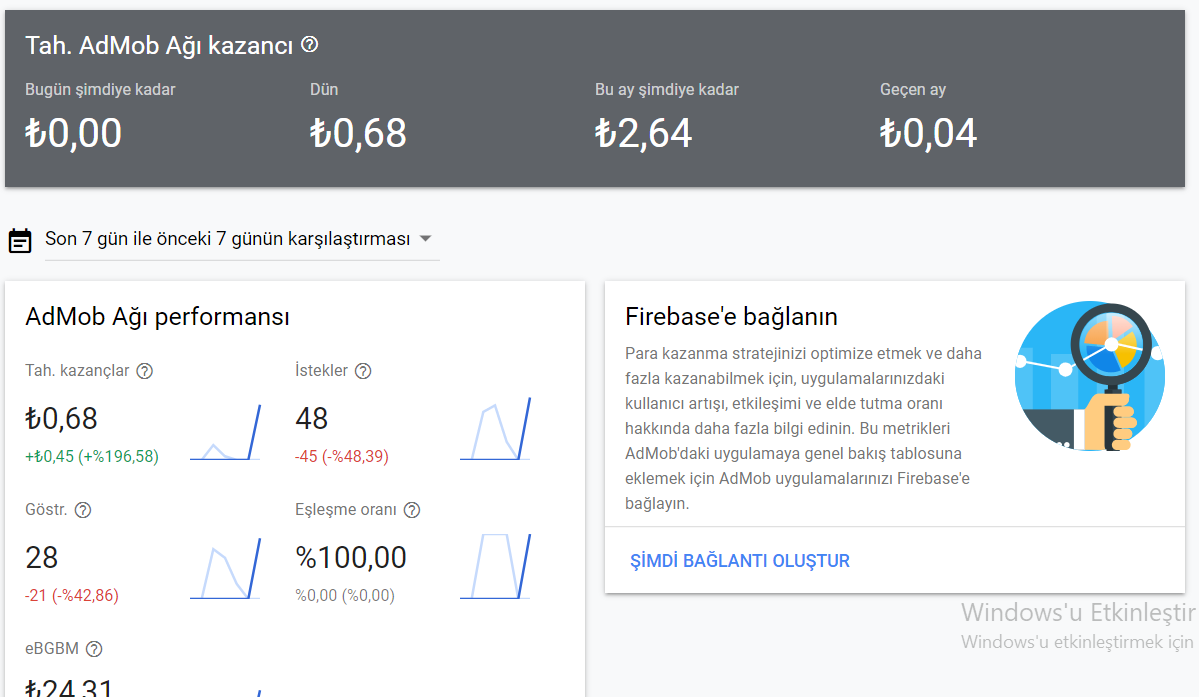1199x697 pixels.
Task: Click the Bugün şimdiye kadar label
Action: pyautogui.click(x=100, y=89)
